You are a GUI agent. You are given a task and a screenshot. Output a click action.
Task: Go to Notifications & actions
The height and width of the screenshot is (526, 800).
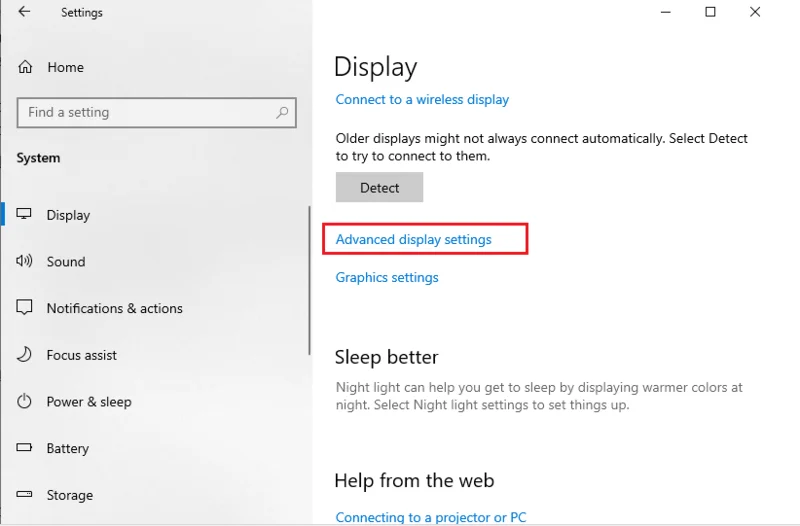pyautogui.click(x=114, y=308)
